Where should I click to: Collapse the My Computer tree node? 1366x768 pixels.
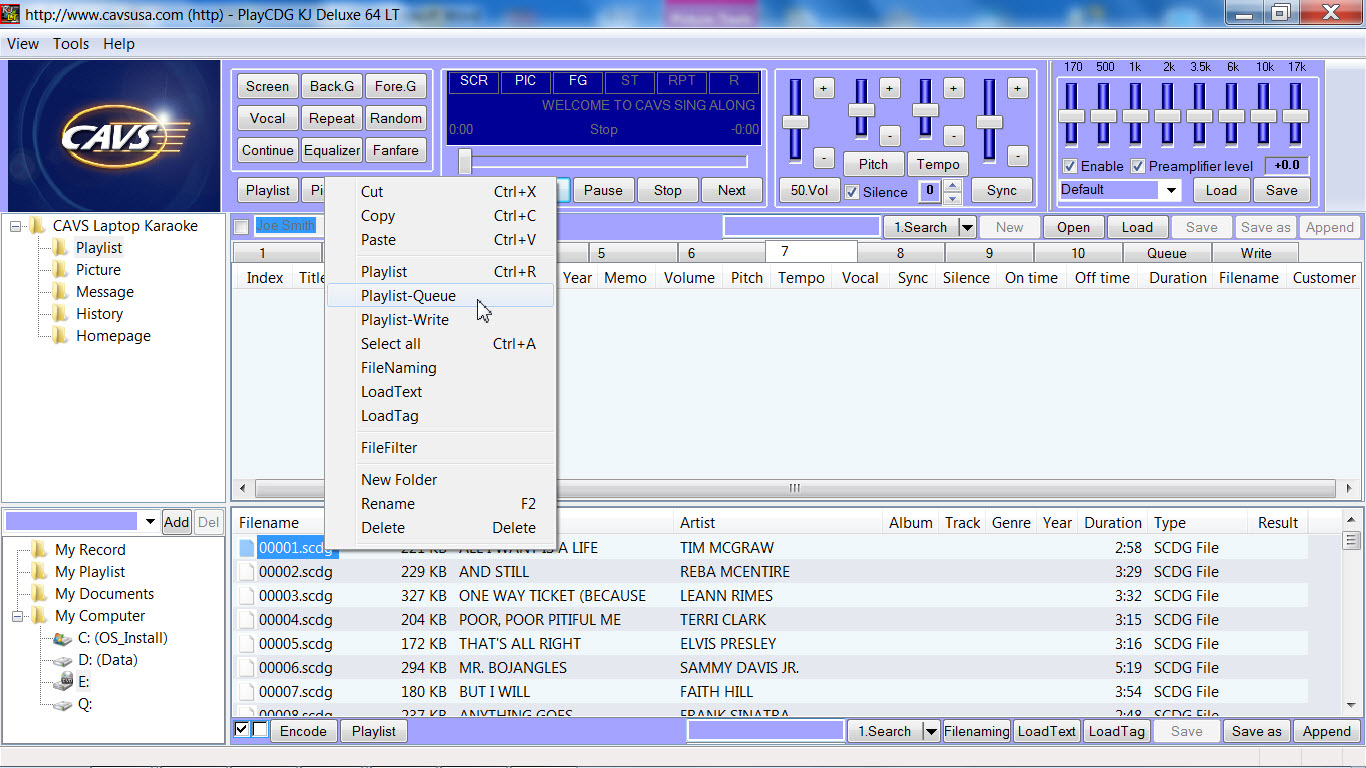(17, 616)
